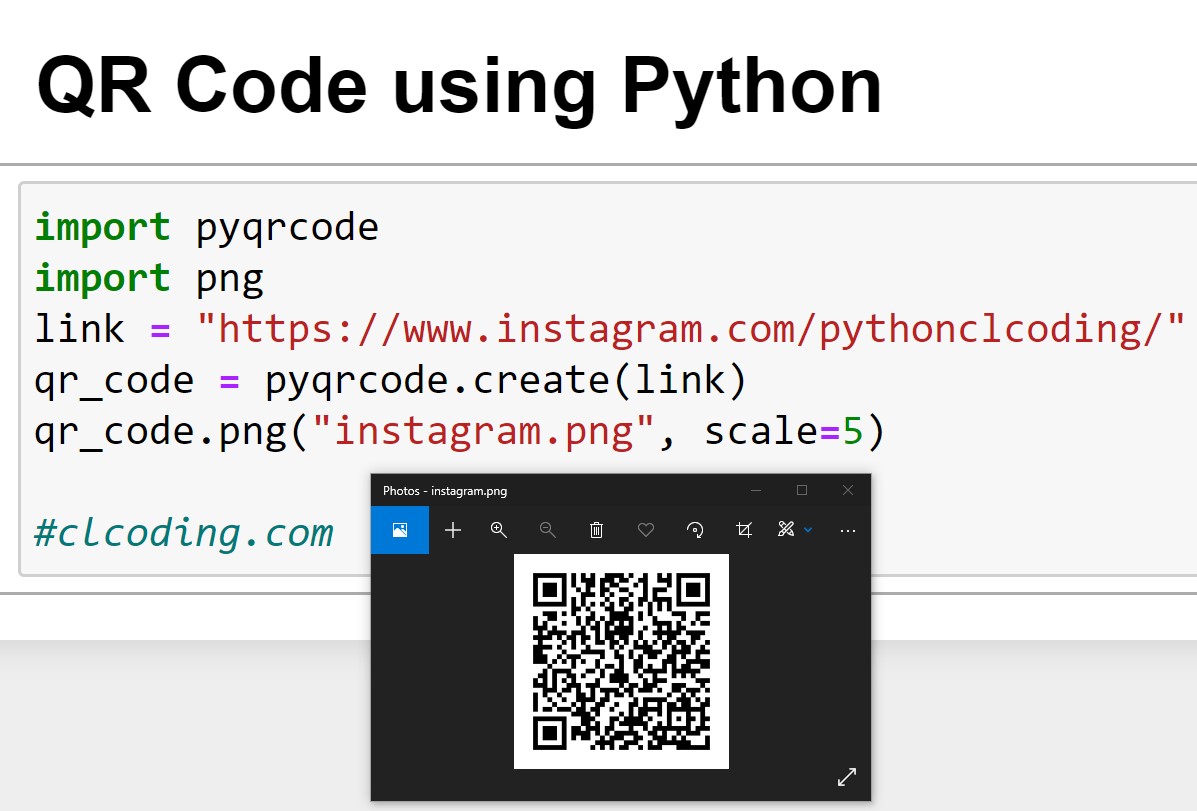The image size is (1197, 811).
Task: Click the '#clcoding.com' comment
Action: point(184,532)
